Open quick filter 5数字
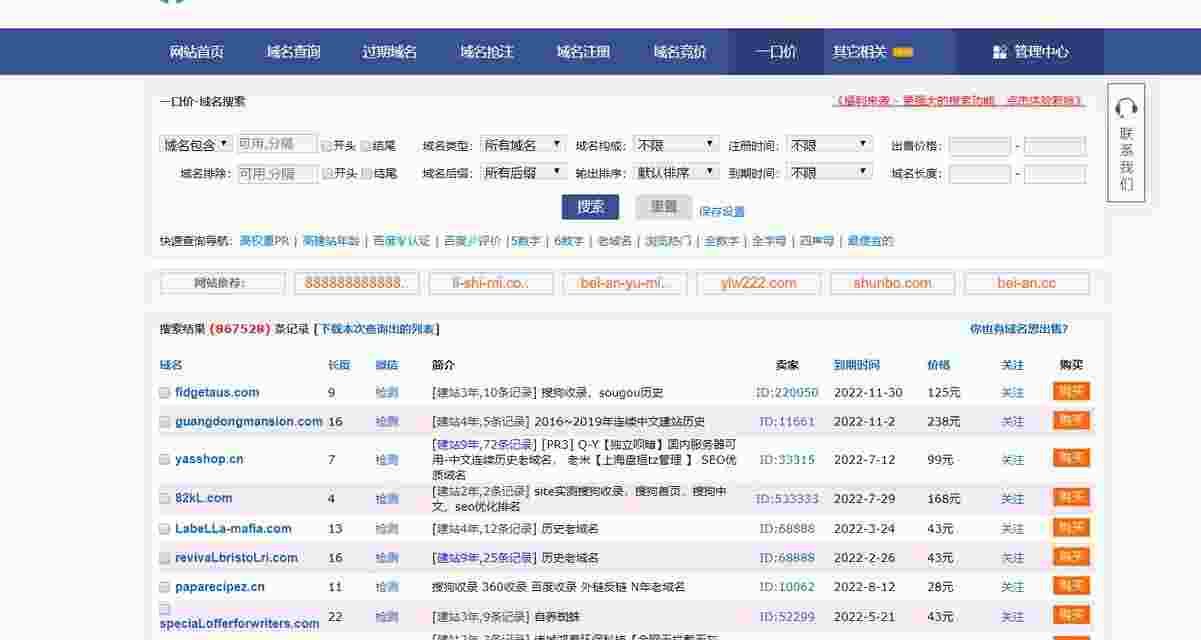 point(526,241)
